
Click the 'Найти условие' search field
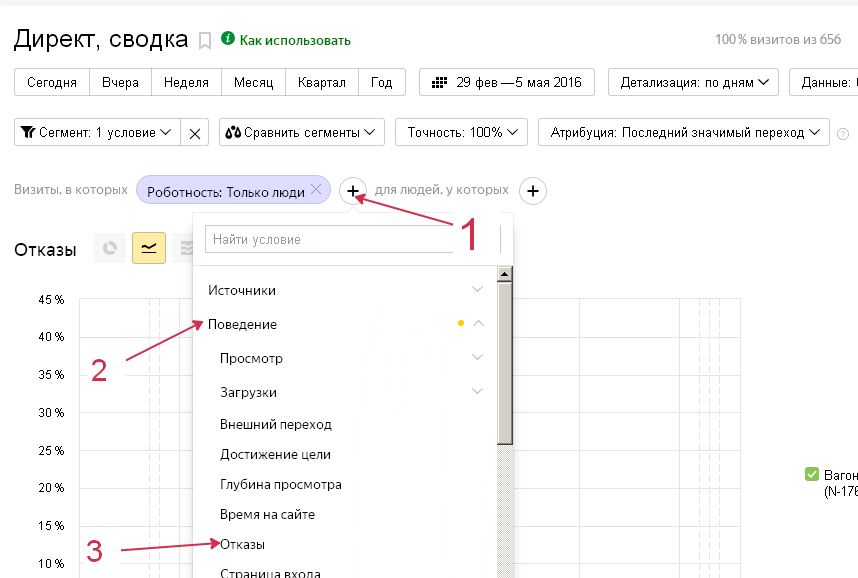click(330, 240)
